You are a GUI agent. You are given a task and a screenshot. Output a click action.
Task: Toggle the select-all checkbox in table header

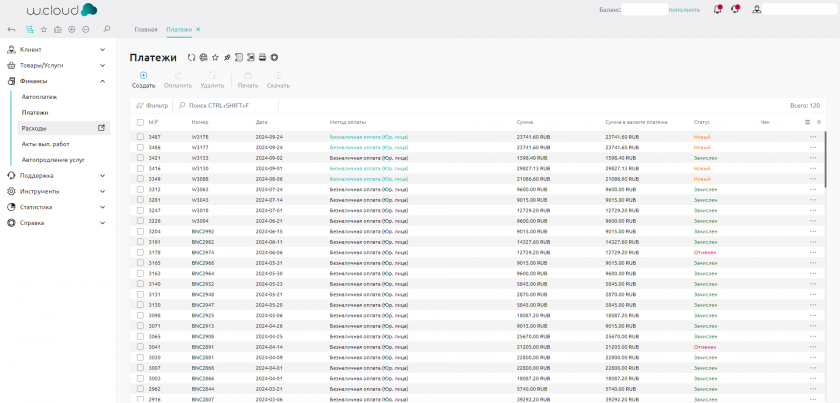click(x=140, y=122)
